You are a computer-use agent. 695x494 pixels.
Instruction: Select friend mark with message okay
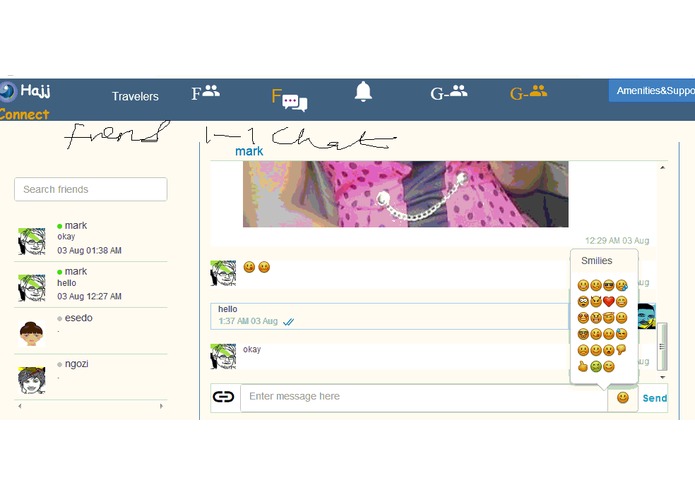pos(91,238)
